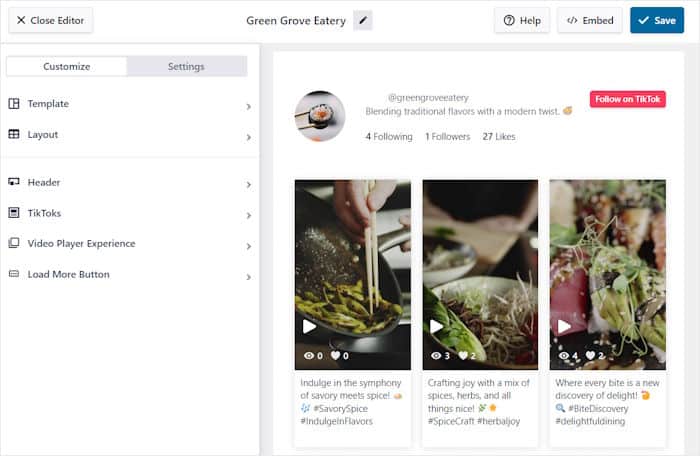Expand the Header section chevron
This screenshot has width=700, height=456.
pyautogui.click(x=249, y=184)
